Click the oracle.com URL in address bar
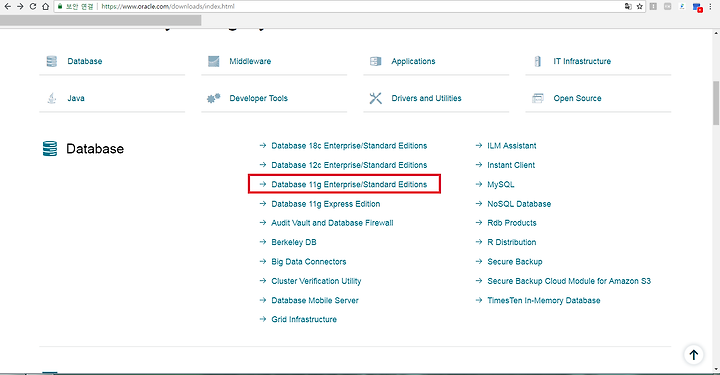720x375 pixels. (x=168, y=6)
